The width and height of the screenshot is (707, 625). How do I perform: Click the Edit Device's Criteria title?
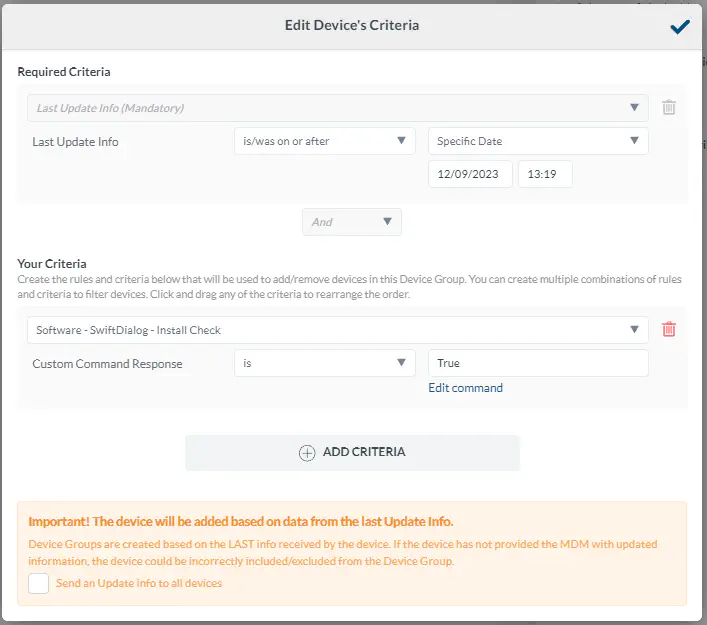352,25
